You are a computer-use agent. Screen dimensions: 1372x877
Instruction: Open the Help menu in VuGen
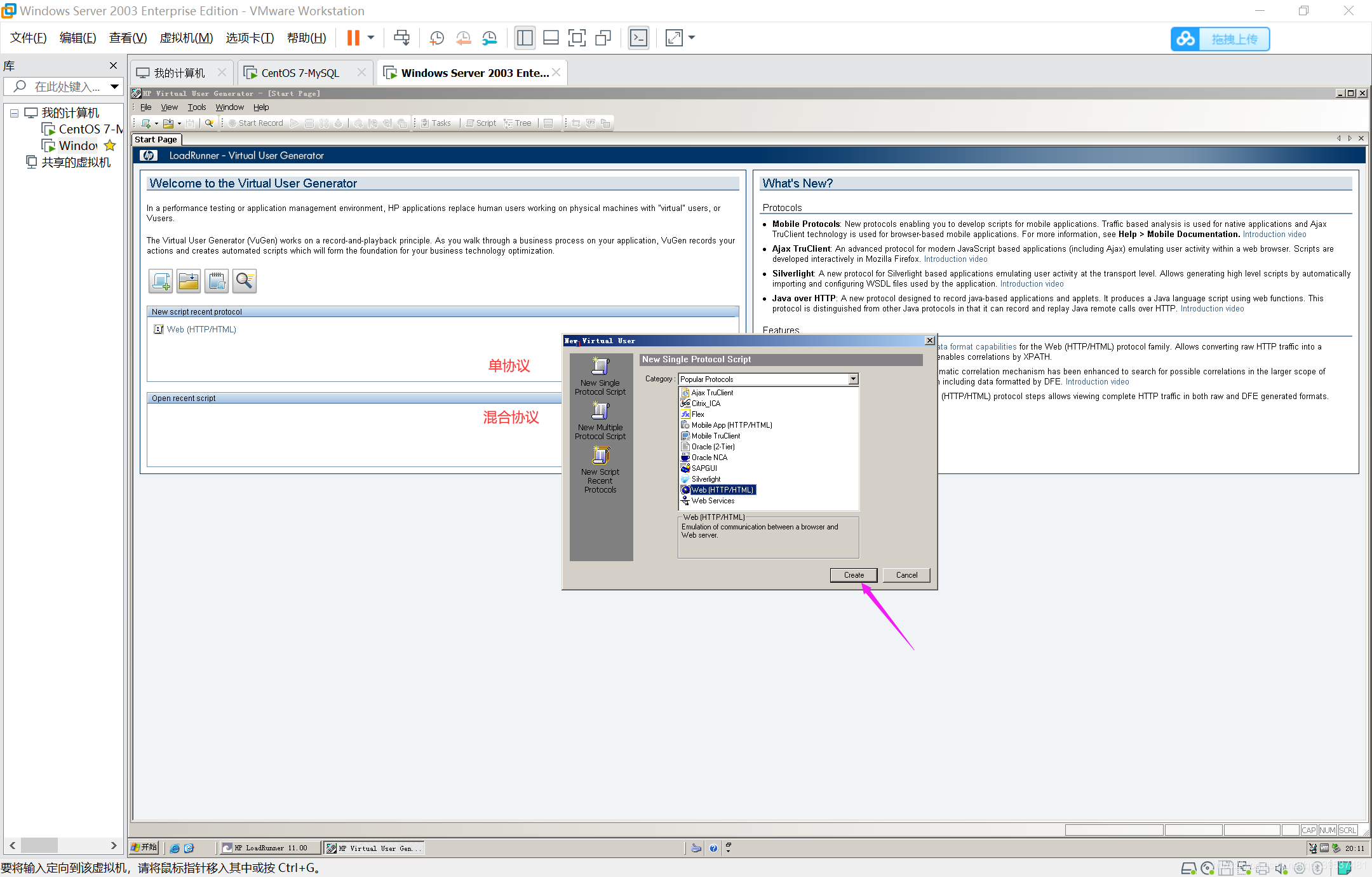click(x=261, y=107)
